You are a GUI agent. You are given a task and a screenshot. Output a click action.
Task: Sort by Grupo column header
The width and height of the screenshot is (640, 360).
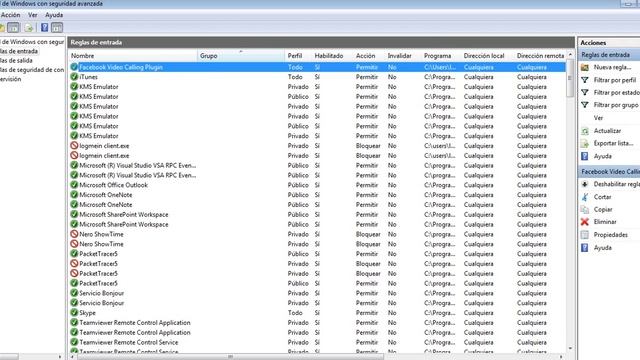241,56
